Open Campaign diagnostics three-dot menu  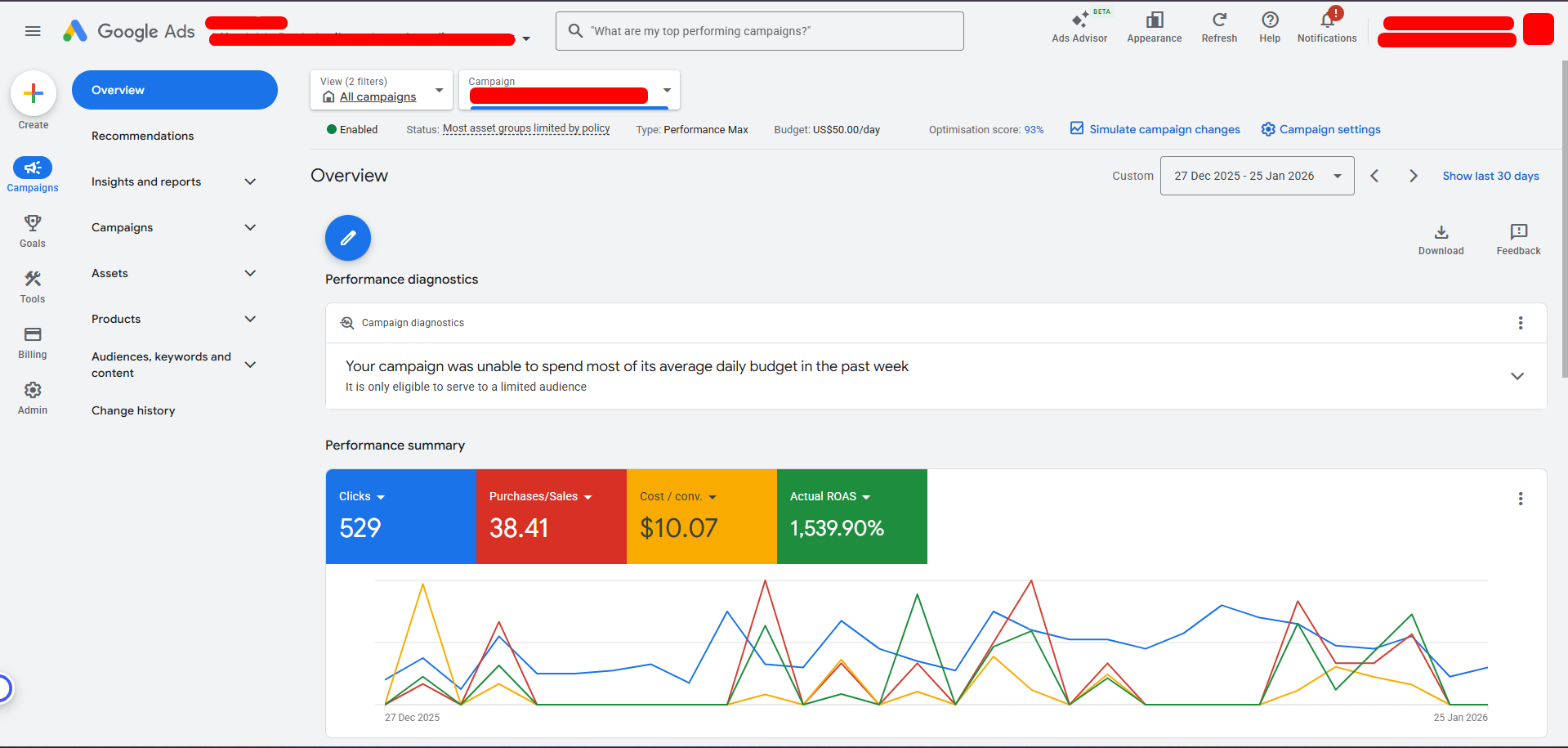[1521, 323]
